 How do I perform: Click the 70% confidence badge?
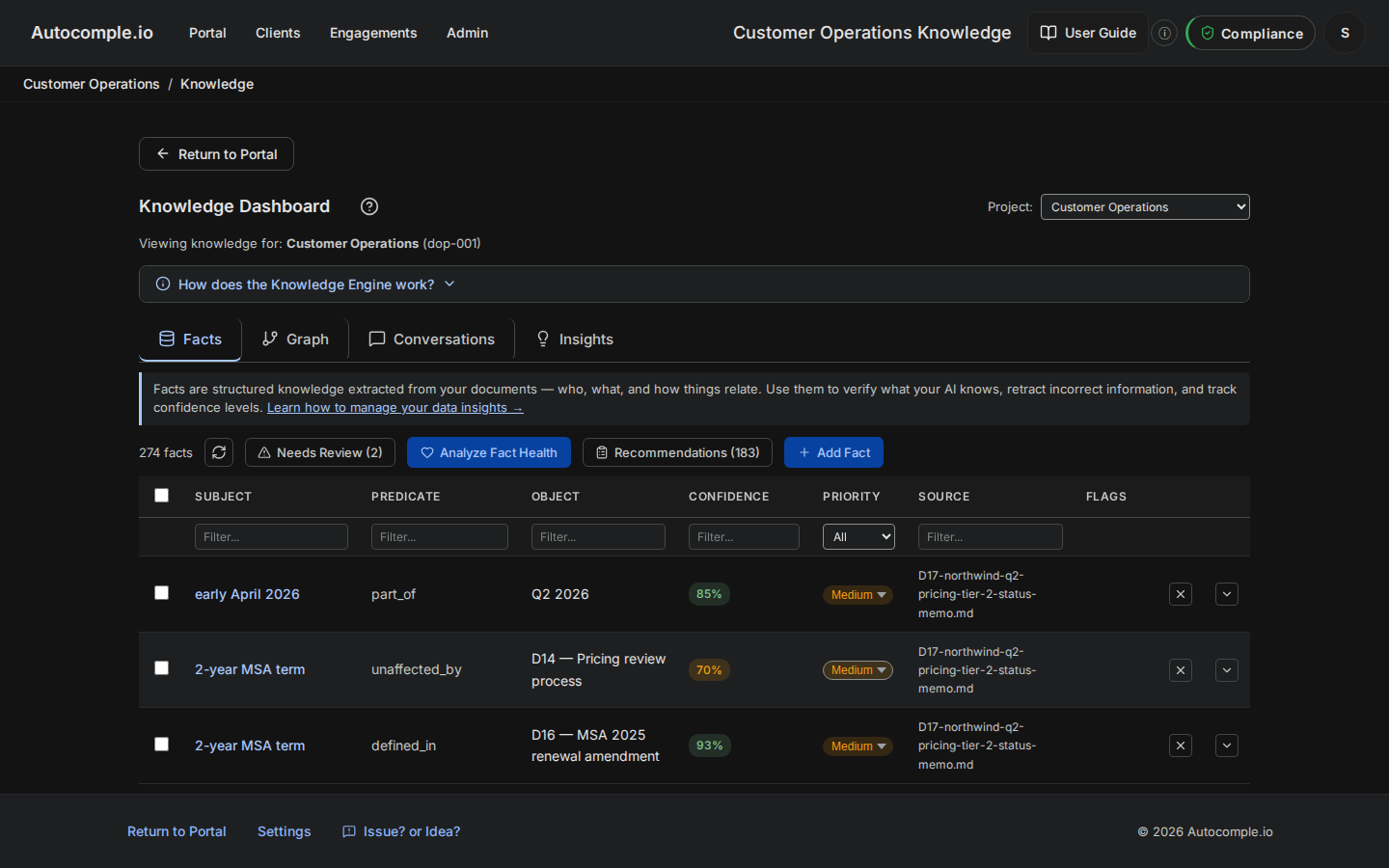point(709,670)
